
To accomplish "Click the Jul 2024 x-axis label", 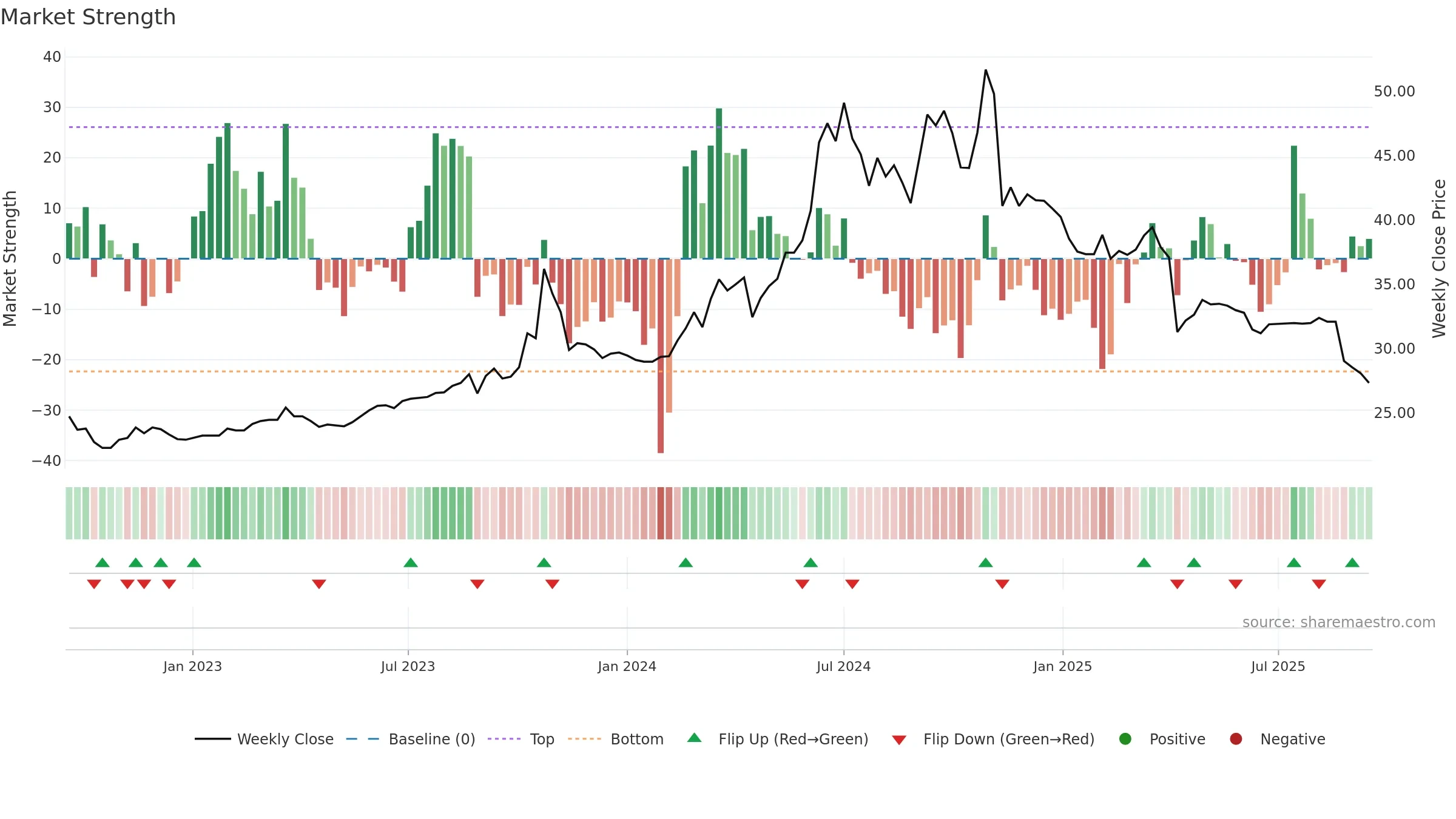I will [x=843, y=666].
